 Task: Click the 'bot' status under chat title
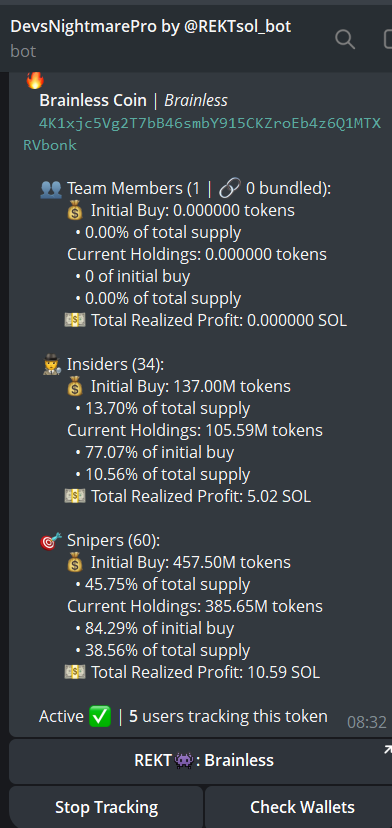[23, 51]
